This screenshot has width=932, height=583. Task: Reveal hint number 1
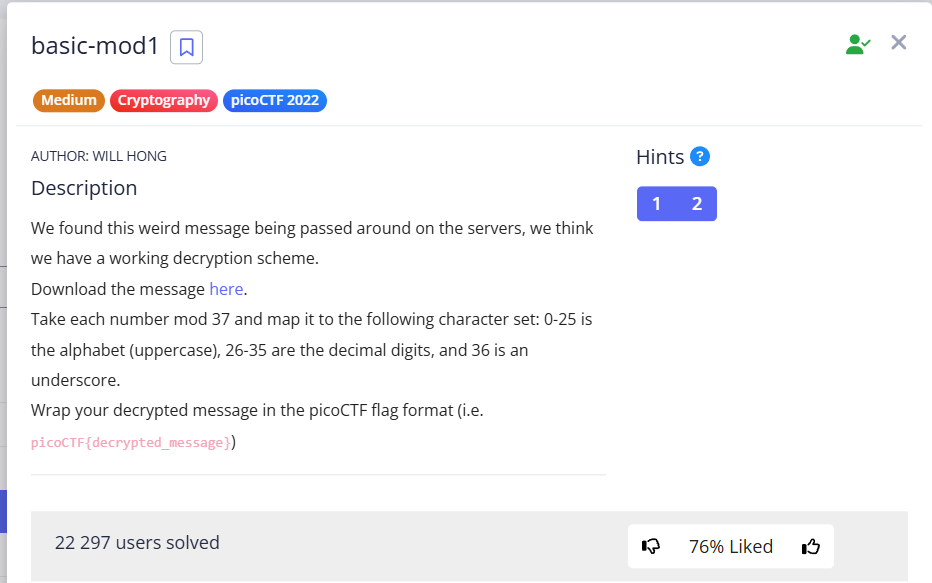coord(656,204)
